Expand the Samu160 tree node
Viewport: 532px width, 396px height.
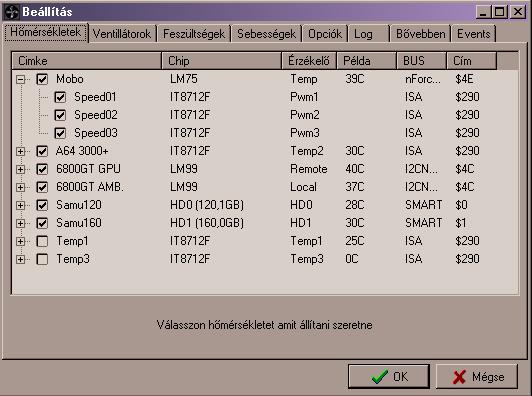click(21, 223)
